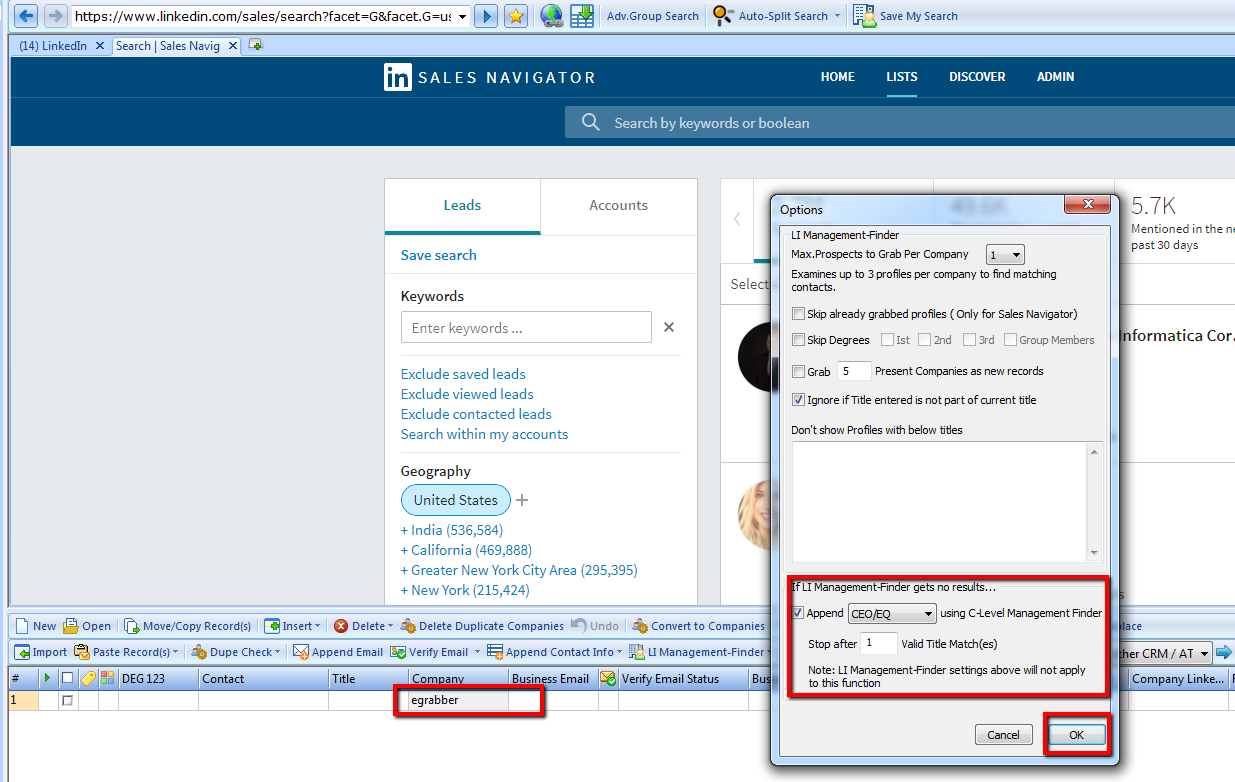Expand the Insert dropdown
The height and width of the screenshot is (782, 1235).
pyautogui.click(x=318, y=626)
